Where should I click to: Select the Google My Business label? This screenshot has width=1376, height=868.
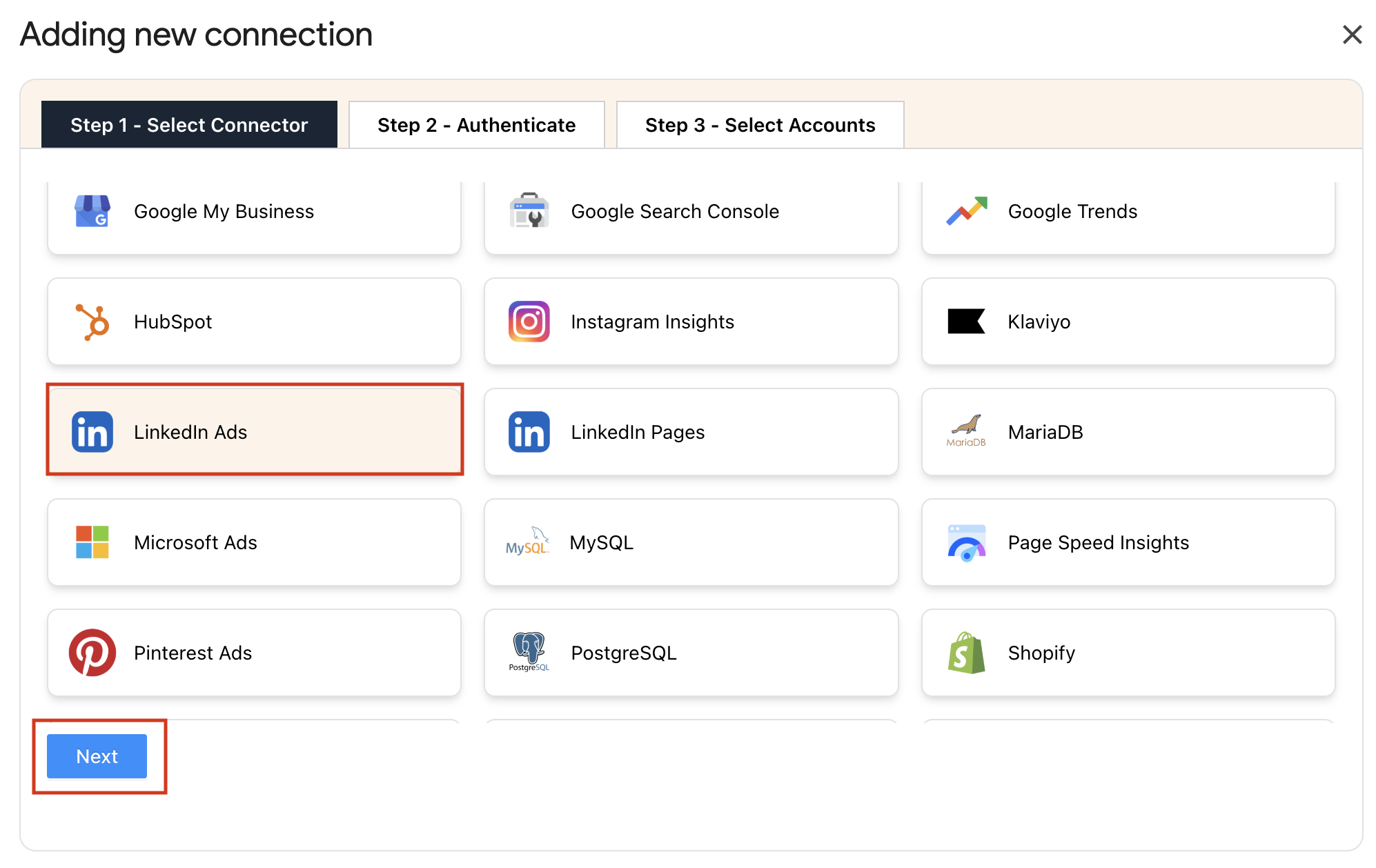tap(224, 211)
